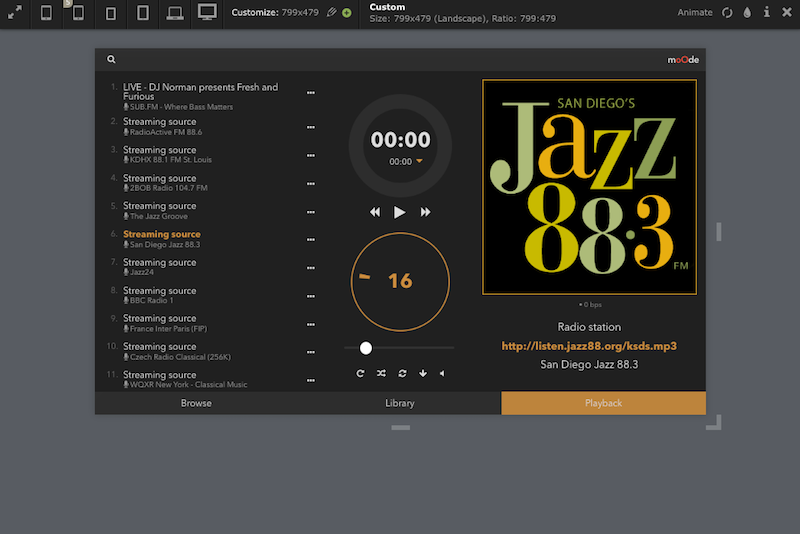Select playlist item The Jazz Groove
Image resolution: width=800 pixels, height=534 pixels.
tap(160, 211)
